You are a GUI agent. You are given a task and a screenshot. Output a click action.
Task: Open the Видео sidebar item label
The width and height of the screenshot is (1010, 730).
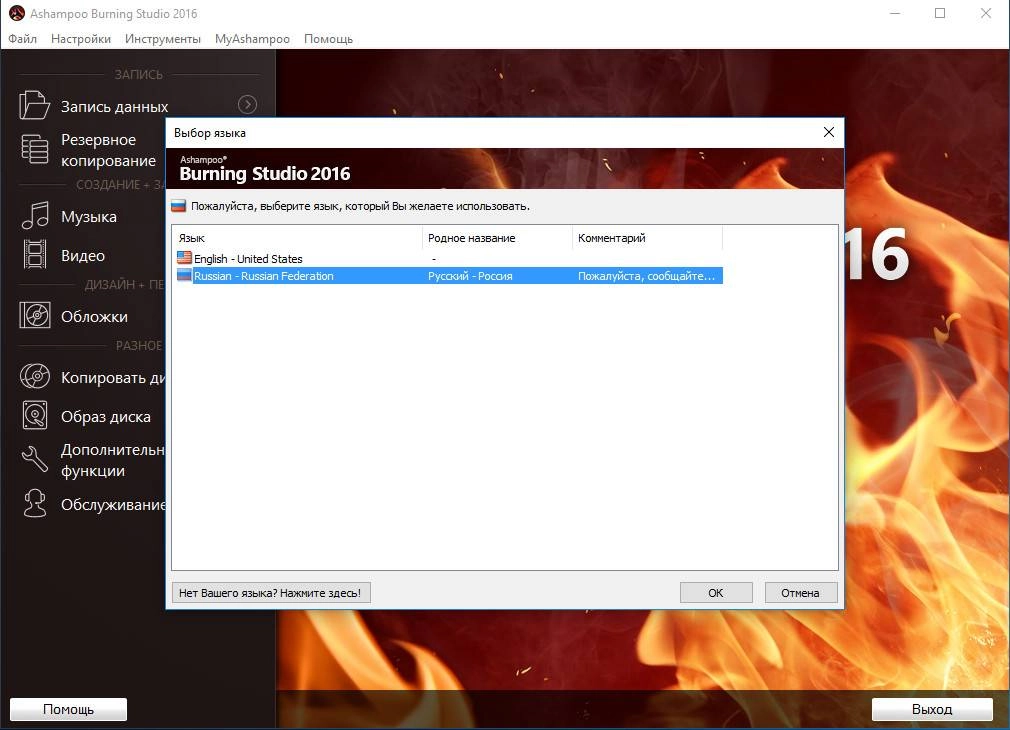click(83, 255)
